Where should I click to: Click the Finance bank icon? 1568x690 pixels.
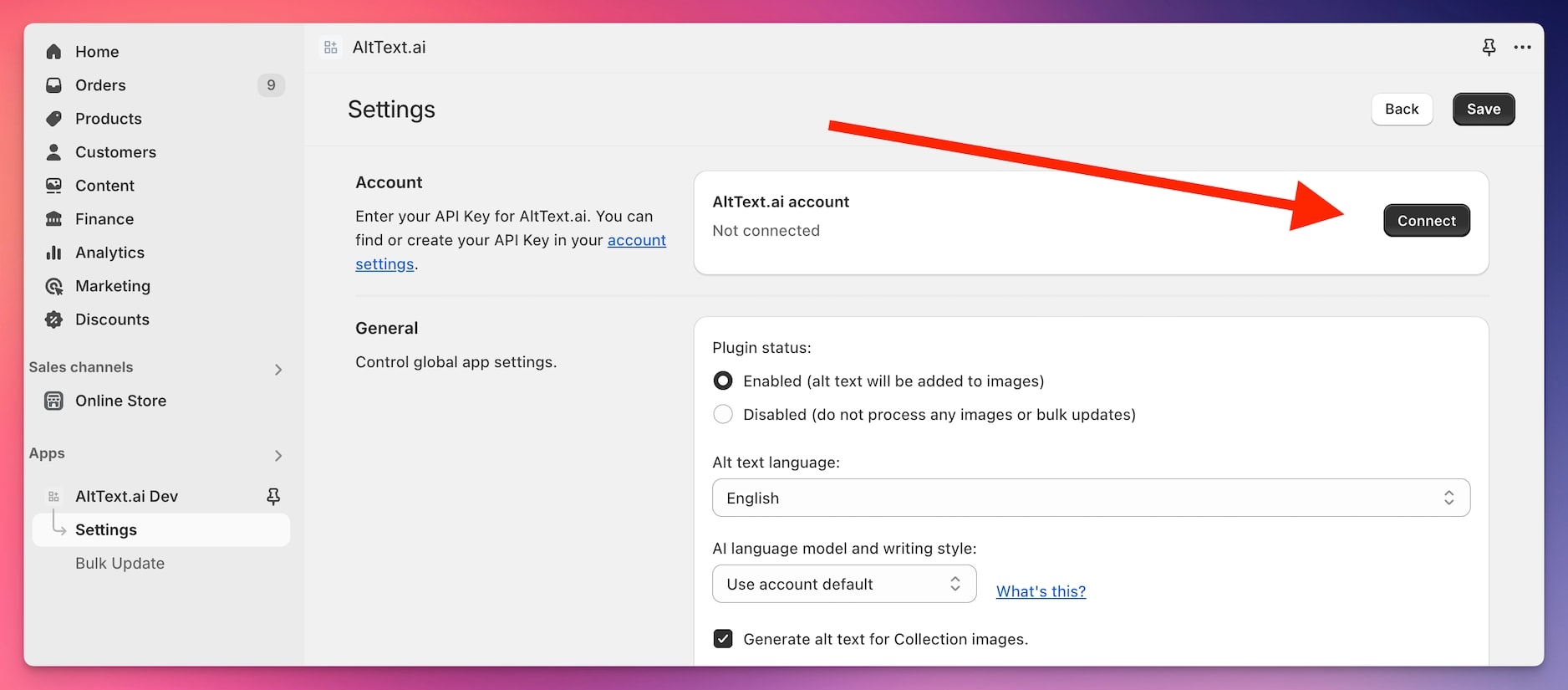53,219
